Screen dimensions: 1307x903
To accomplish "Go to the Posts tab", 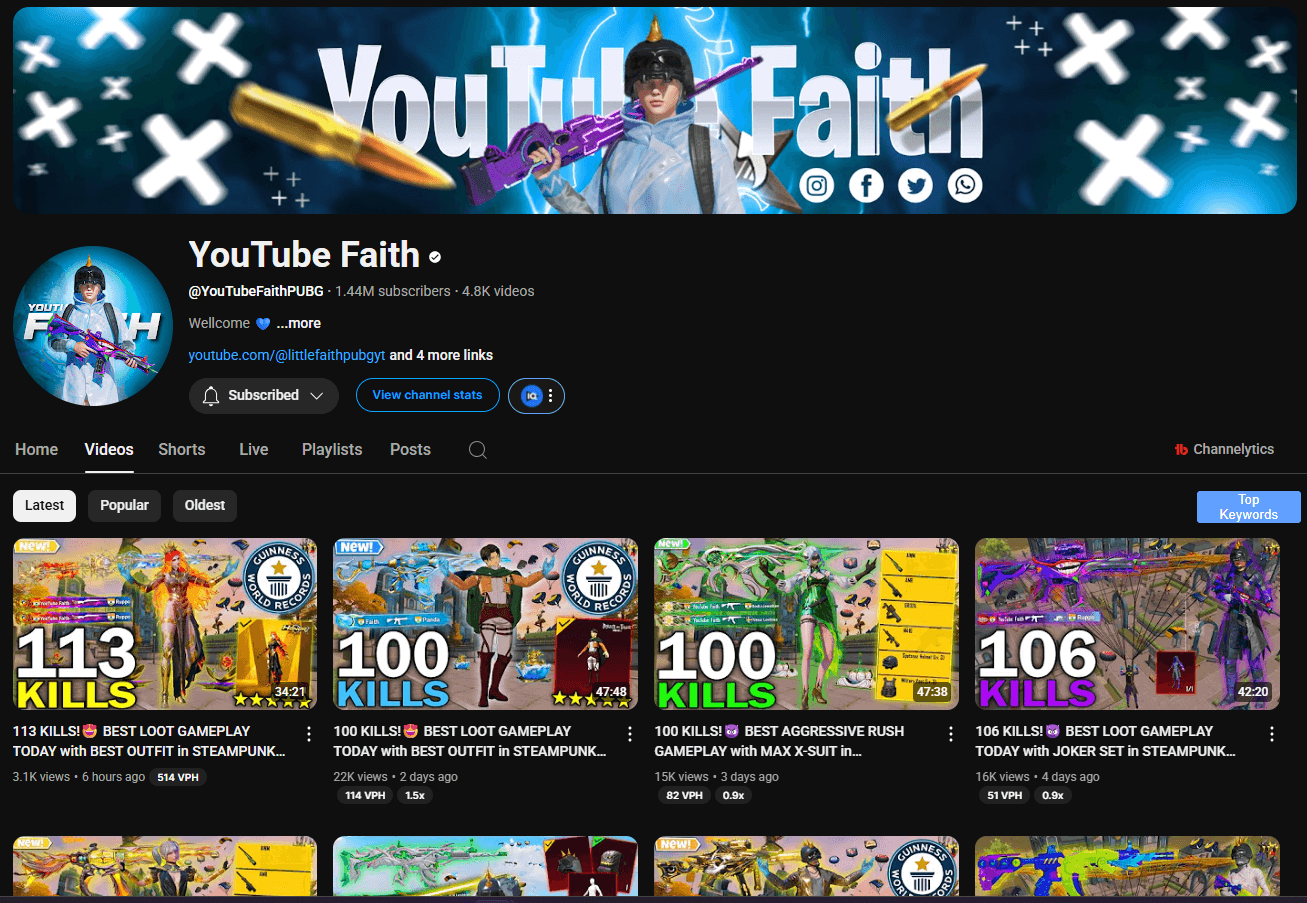I will click(410, 450).
